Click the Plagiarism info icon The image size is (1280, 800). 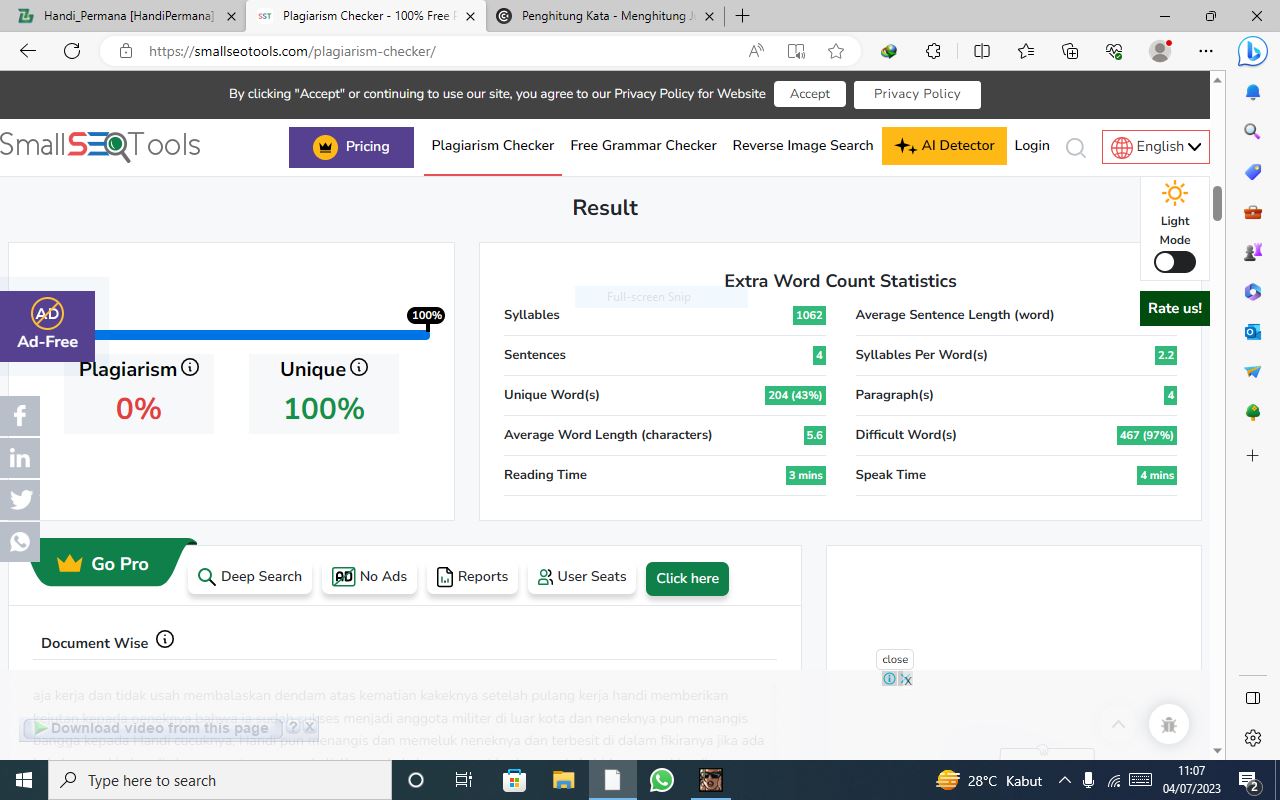click(x=190, y=367)
